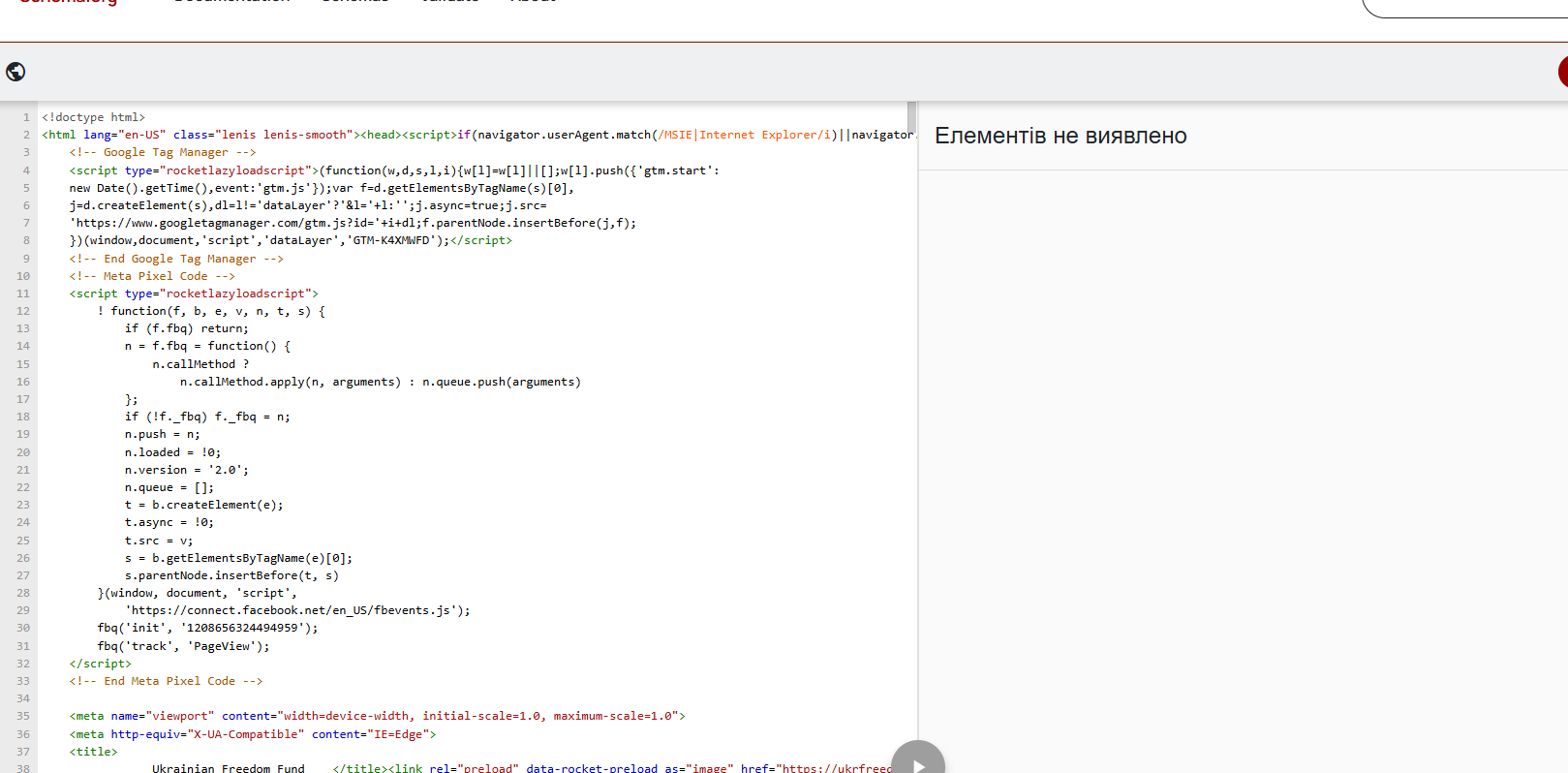
Task: Click the "j=d.createElement(s)" code line
Action: click(308, 205)
